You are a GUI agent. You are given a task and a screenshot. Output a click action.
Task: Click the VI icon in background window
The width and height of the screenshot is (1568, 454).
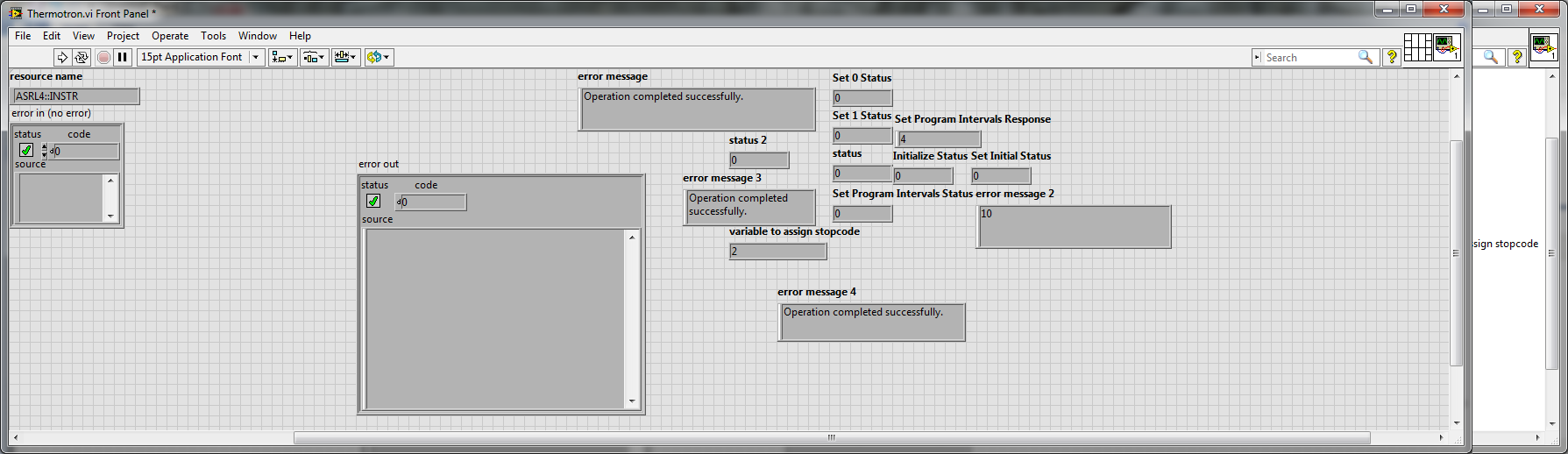click(x=1543, y=46)
